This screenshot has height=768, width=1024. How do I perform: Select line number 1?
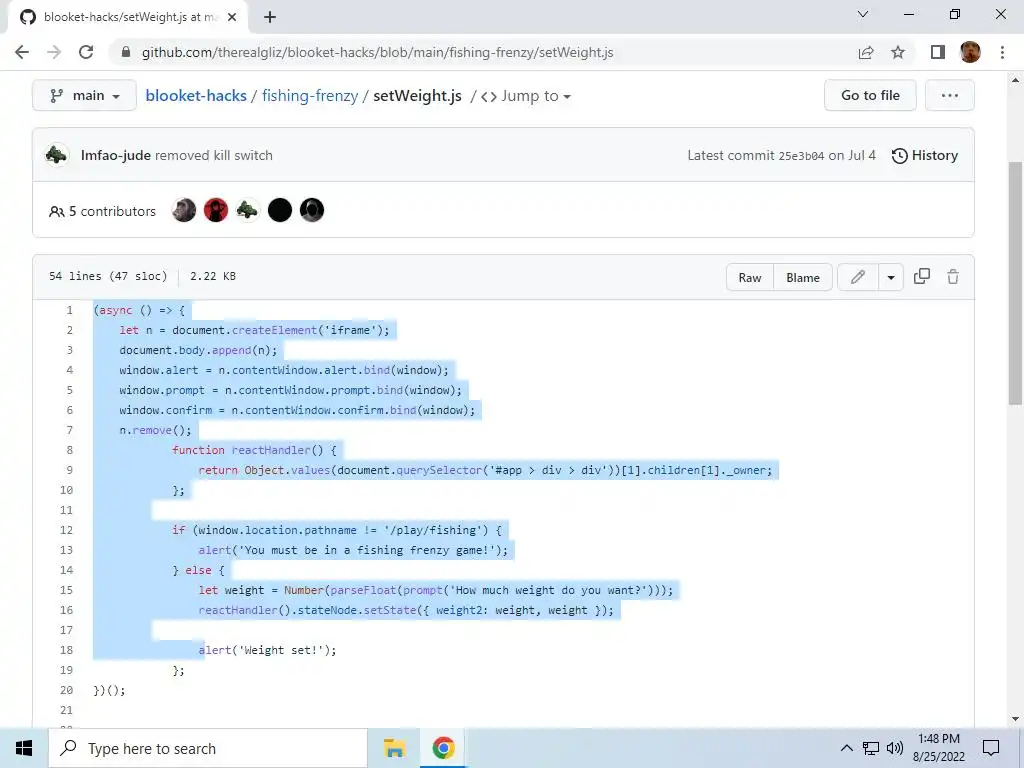[x=69, y=310]
